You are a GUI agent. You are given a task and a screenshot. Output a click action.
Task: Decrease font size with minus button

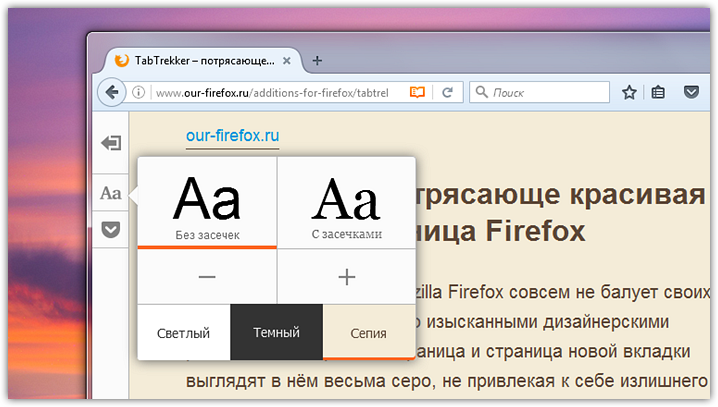(x=207, y=277)
